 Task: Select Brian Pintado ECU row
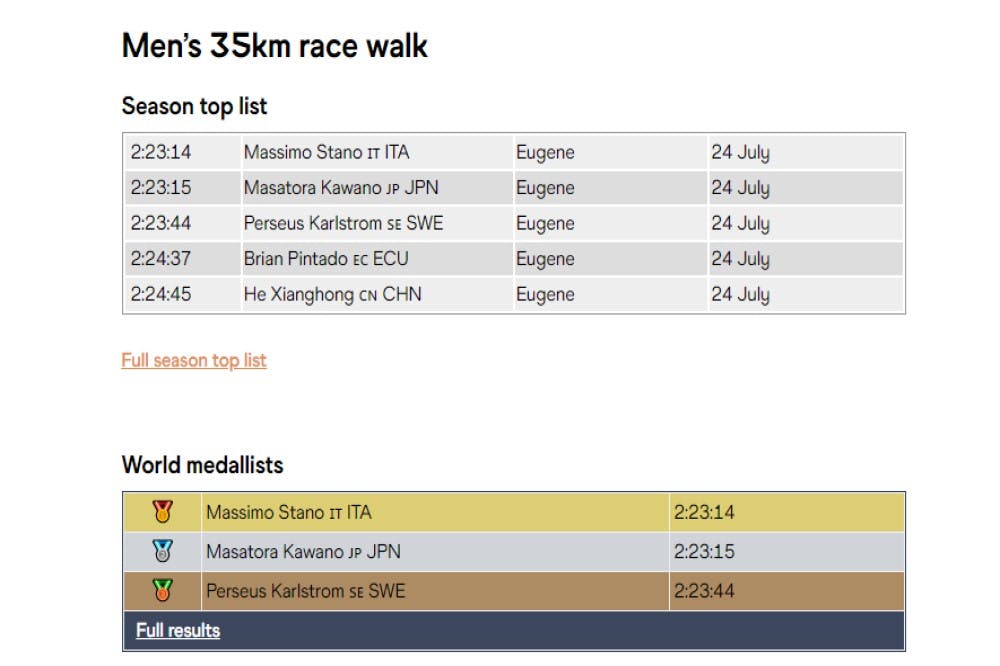click(326, 259)
